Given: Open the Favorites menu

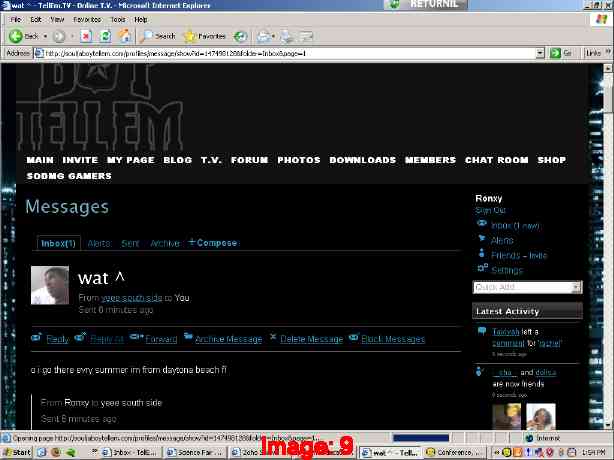Looking at the screenshot, I should point(87,20).
